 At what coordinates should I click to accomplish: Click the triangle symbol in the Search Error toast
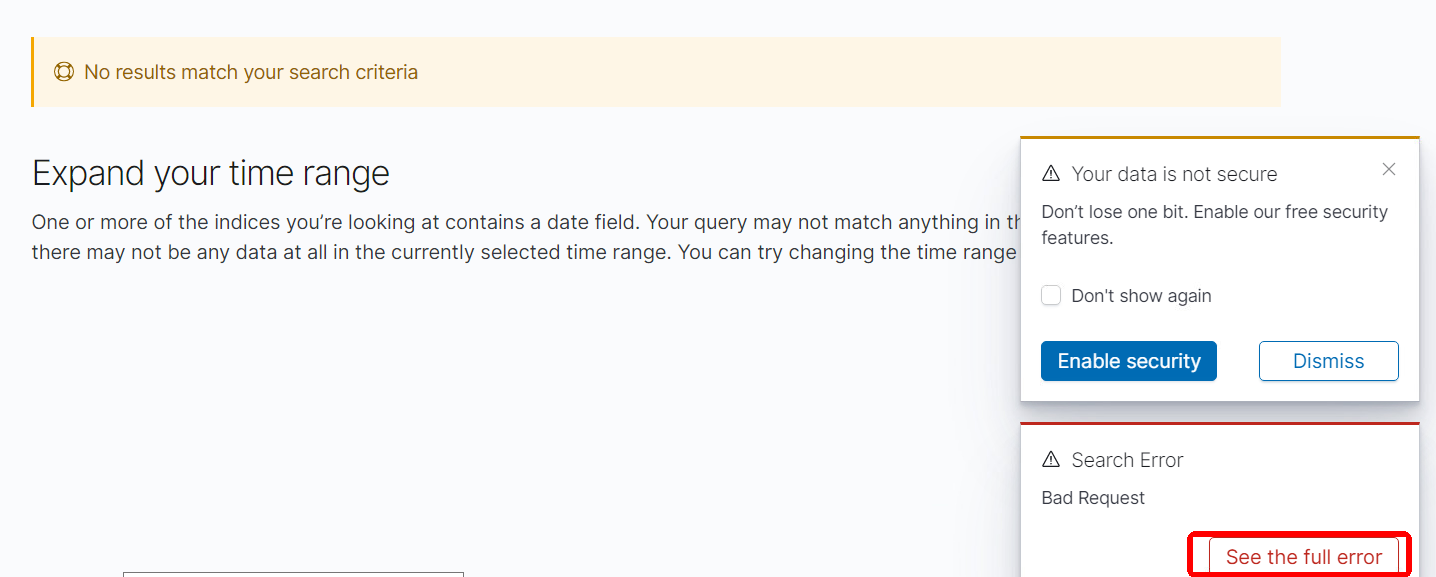1050,460
